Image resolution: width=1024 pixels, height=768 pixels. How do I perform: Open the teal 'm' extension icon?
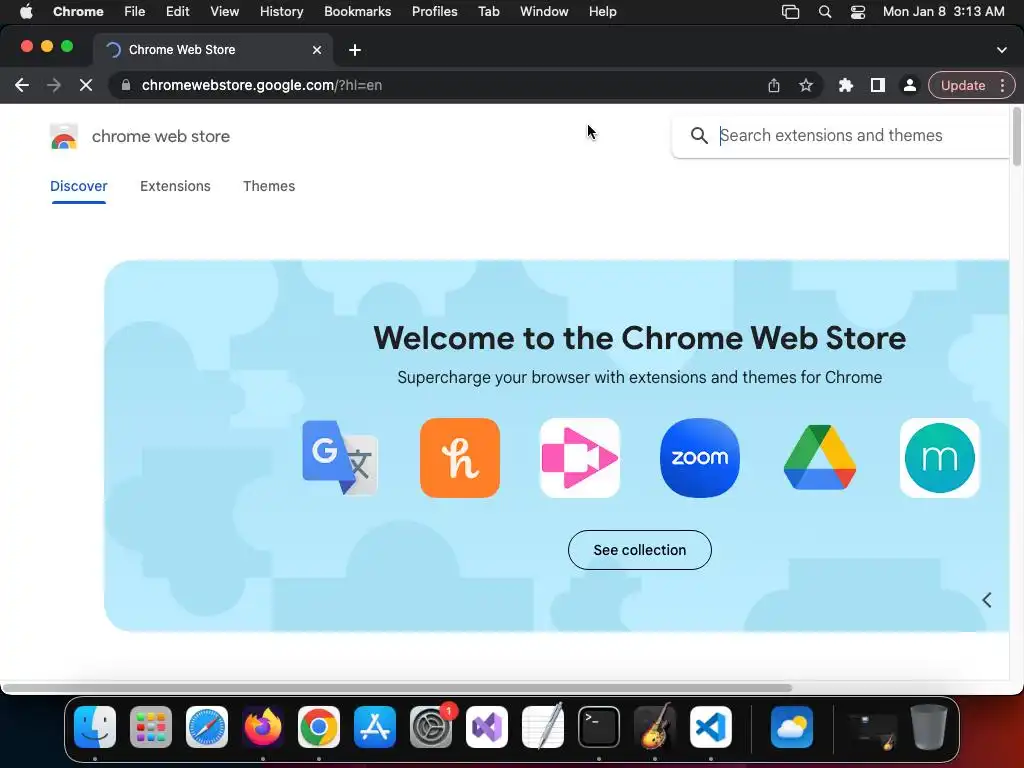[x=940, y=458]
